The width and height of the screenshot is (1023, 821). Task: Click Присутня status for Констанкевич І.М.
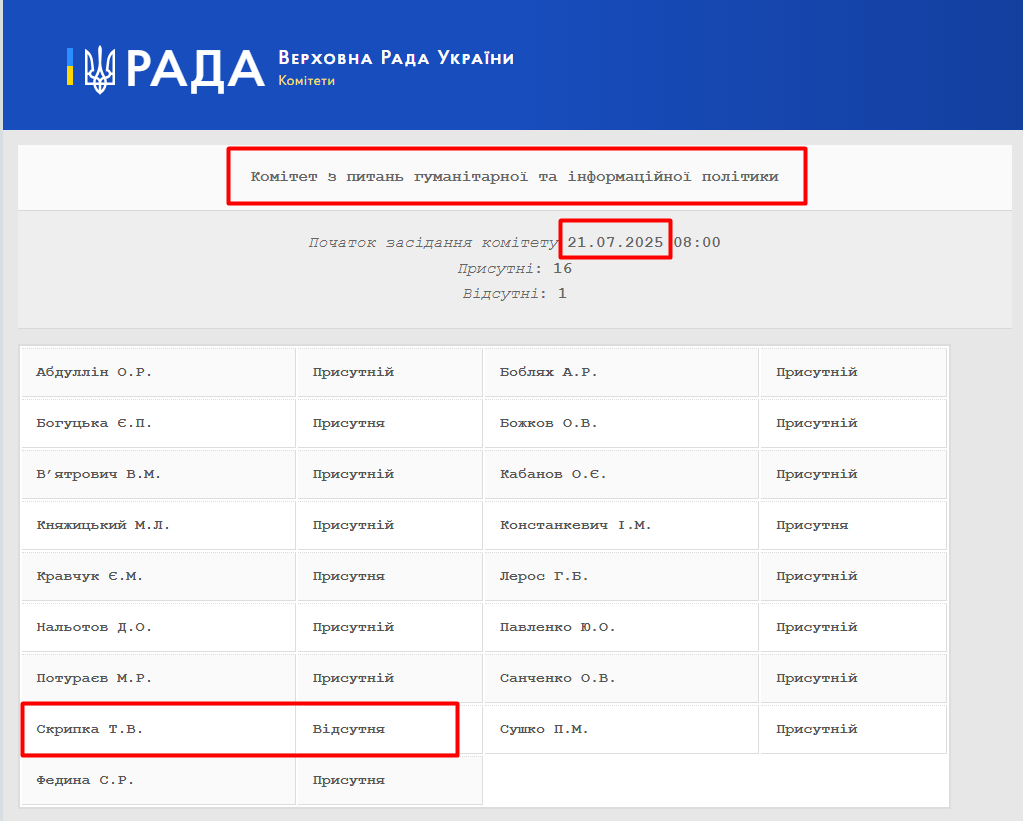point(812,525)
